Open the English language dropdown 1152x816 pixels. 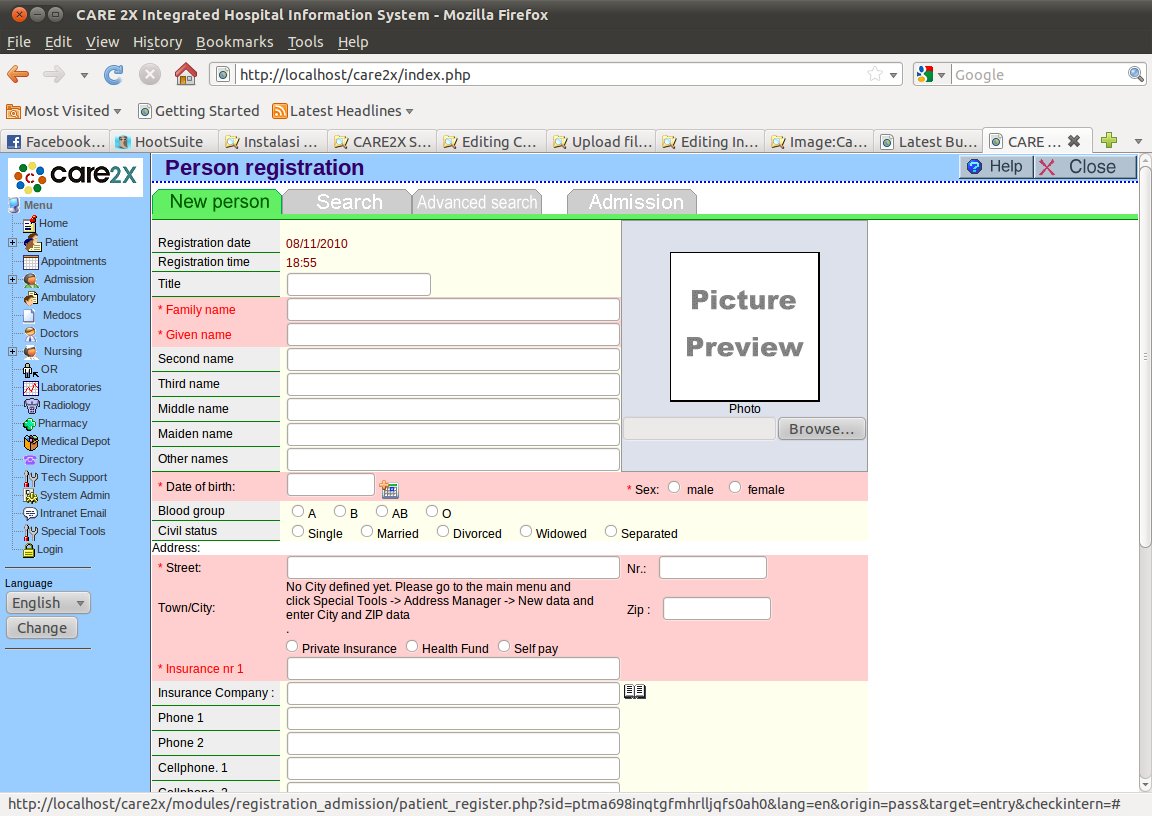[x=48, y=603]
